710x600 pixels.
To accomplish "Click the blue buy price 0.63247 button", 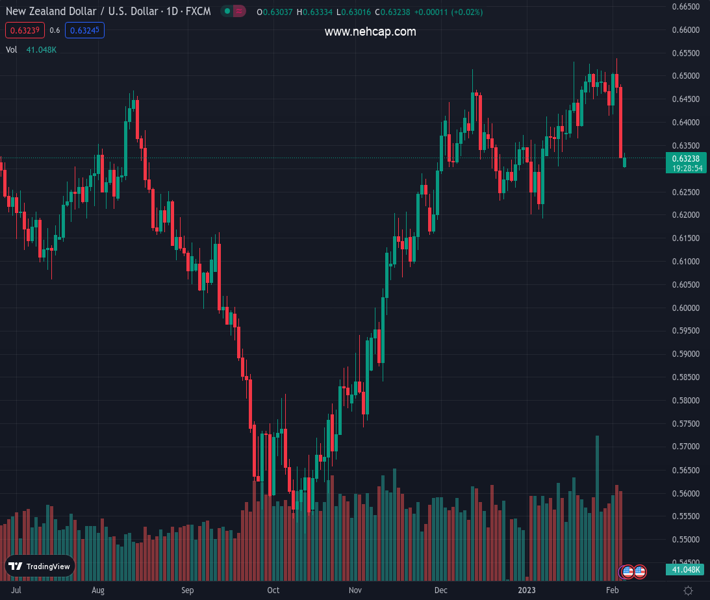I will tap(85, 30).
